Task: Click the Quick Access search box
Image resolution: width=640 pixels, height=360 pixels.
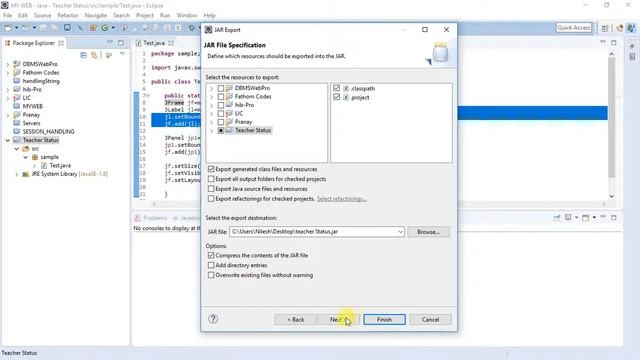Action: point(574,27)
